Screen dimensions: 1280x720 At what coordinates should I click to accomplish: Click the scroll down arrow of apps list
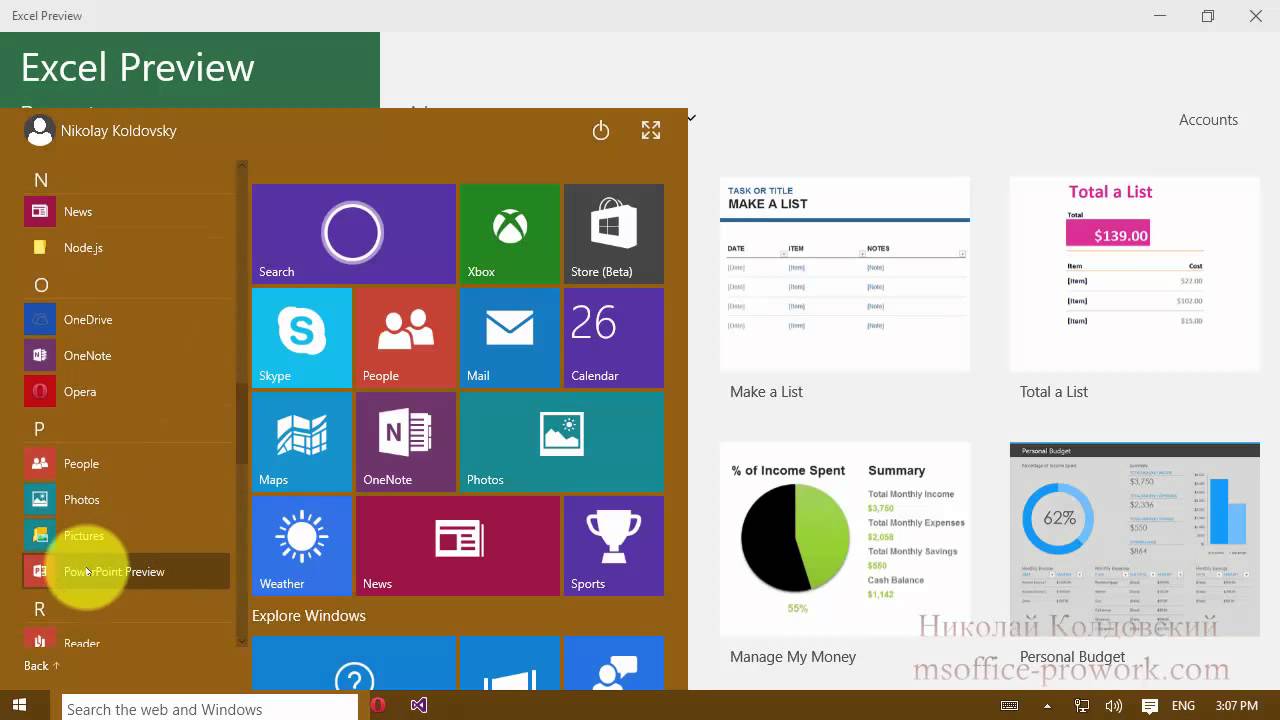(241, 641)
